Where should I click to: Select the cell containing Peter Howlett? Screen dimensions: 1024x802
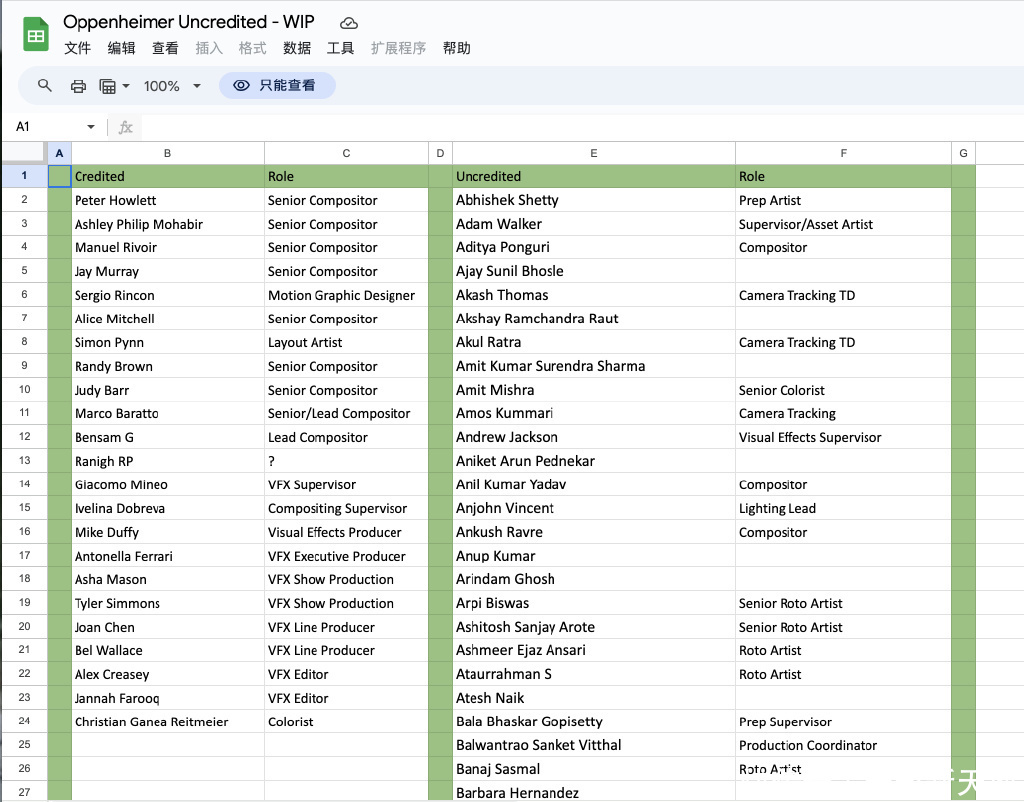[167, 200]
